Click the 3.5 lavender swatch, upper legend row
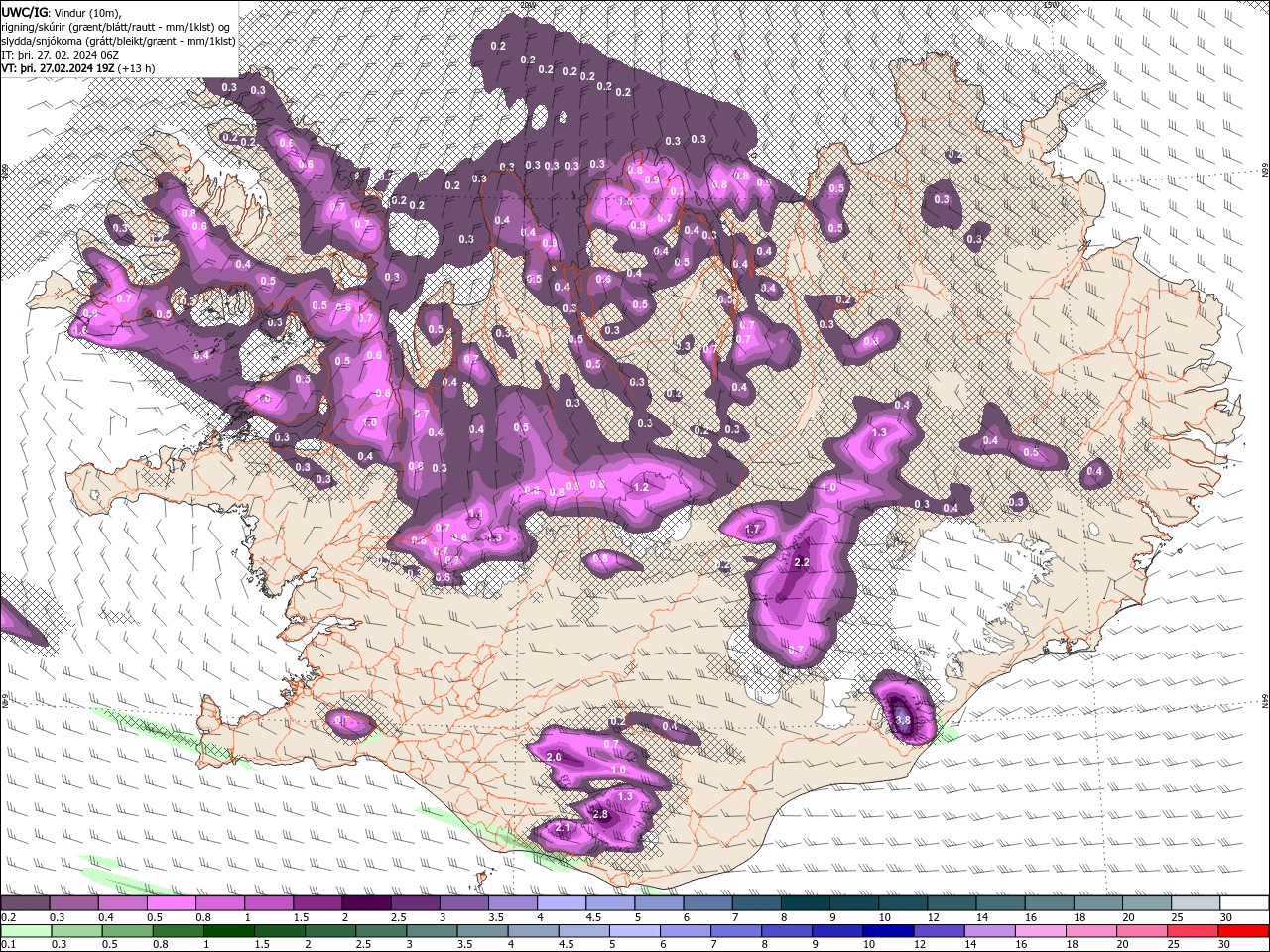1270x952 pixels. click(512, 903)
